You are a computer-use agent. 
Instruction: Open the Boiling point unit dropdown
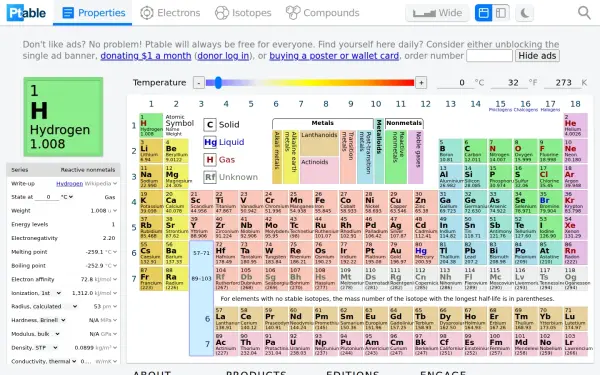(x=111, y=266)
